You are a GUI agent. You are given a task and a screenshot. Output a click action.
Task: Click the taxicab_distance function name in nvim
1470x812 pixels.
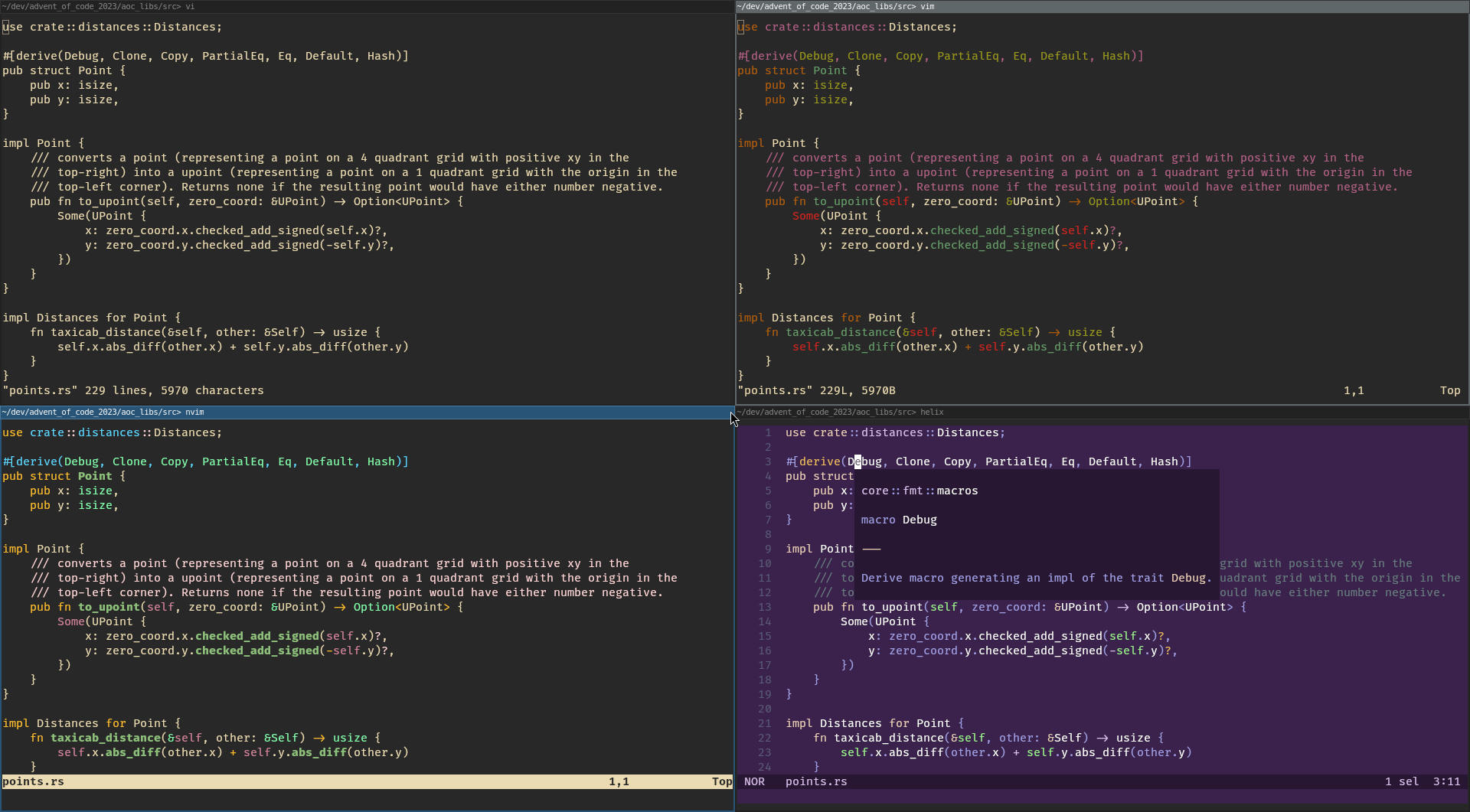[107, 738]
